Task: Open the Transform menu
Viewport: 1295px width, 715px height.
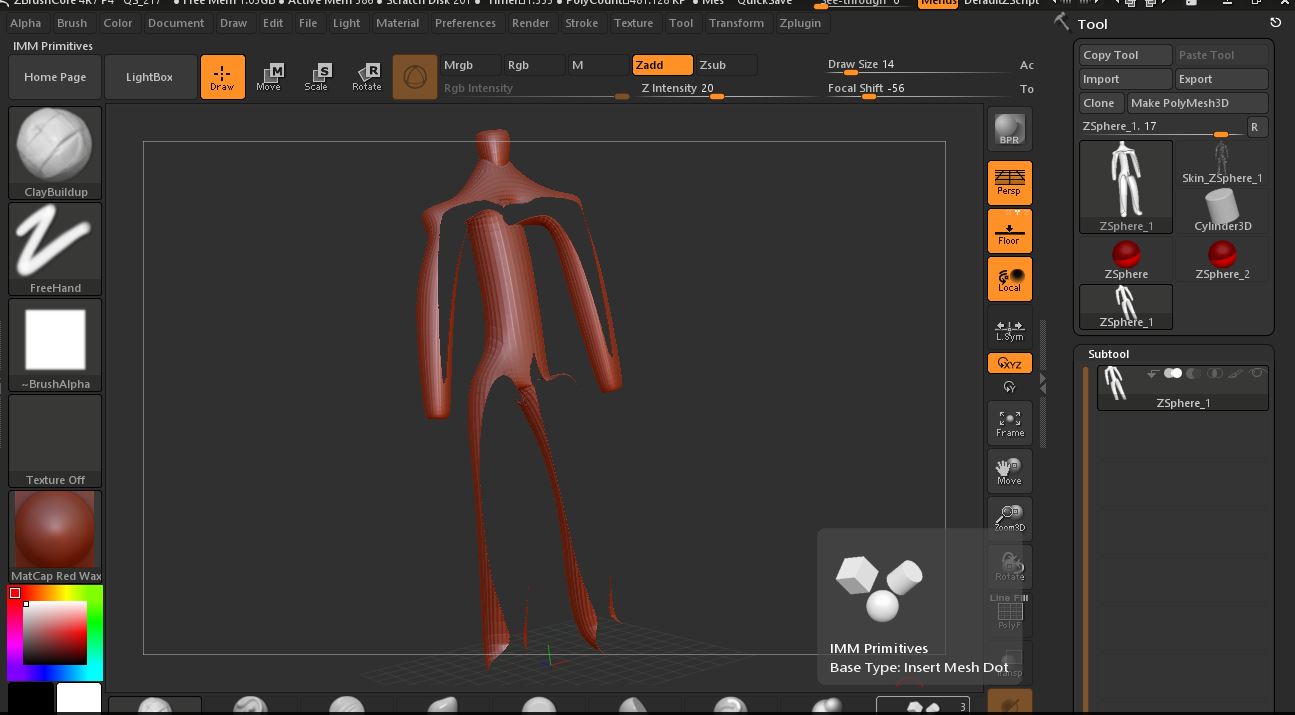Action: pyautogui.click(x=736, y=23)
